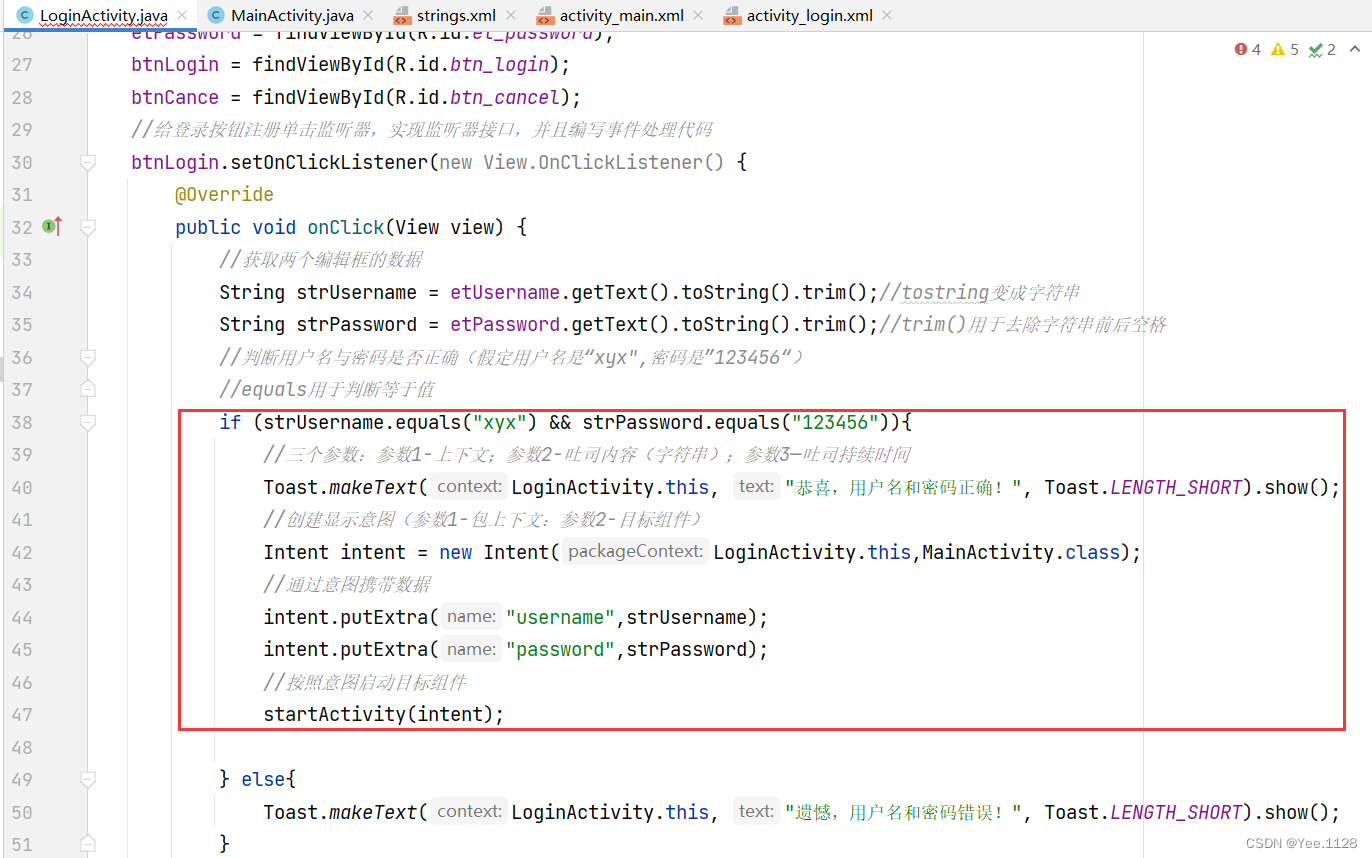Click 'MainActivity.class' on line 42

pos(1021,552)
